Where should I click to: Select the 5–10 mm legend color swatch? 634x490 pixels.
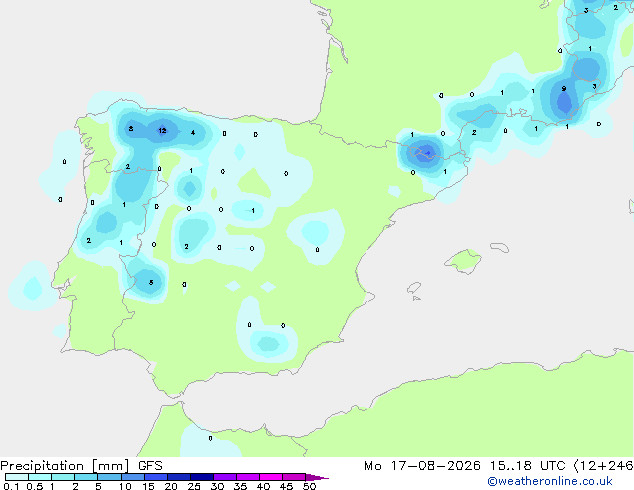pos(109,477)
